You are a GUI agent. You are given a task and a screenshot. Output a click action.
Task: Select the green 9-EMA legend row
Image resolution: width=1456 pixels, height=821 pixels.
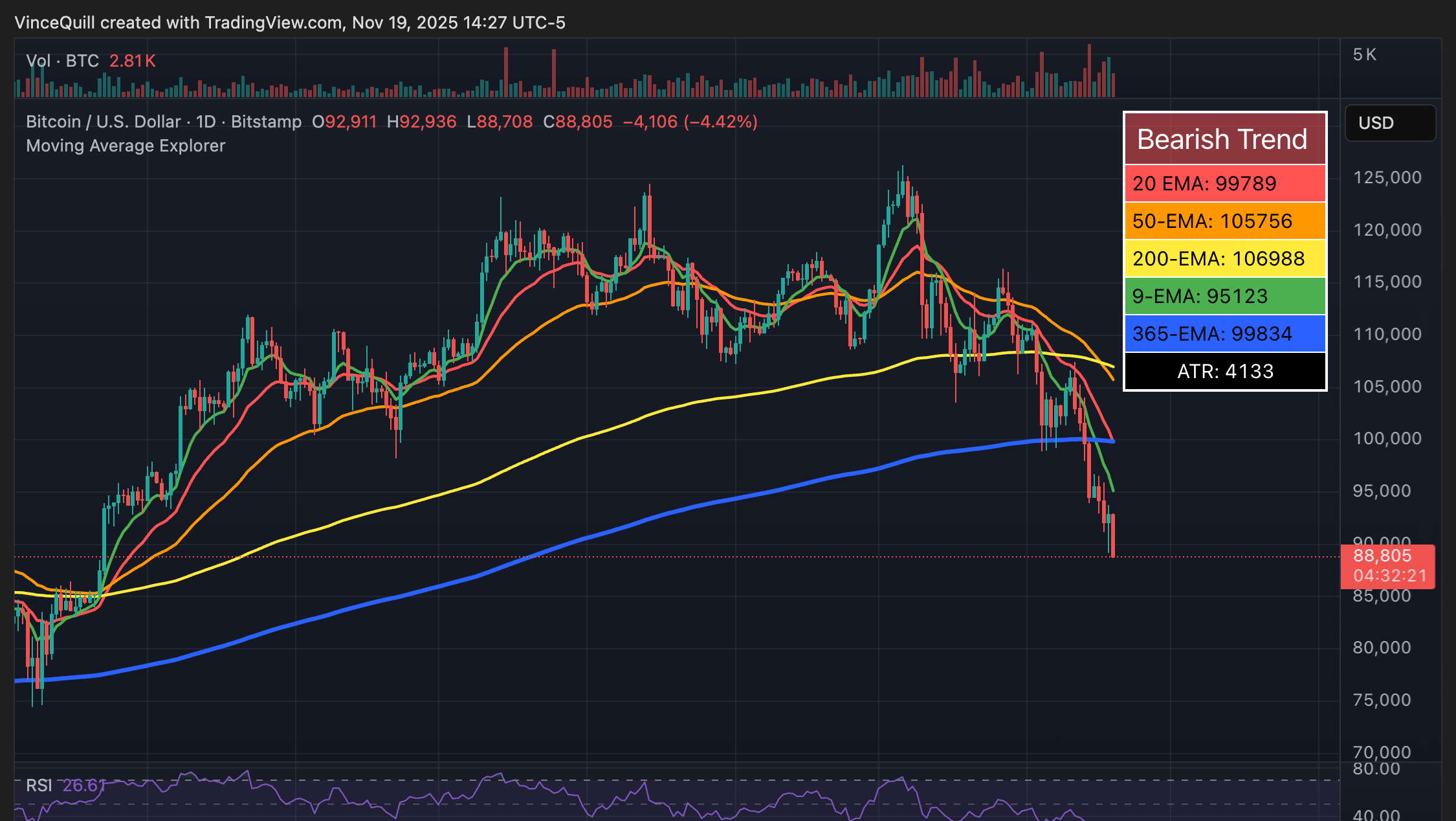[1224, 296]
